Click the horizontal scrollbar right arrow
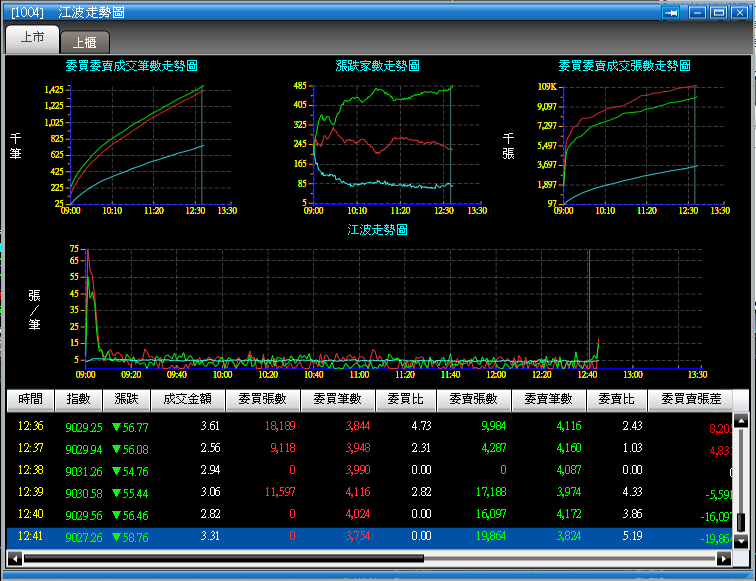 pos(723,559)
